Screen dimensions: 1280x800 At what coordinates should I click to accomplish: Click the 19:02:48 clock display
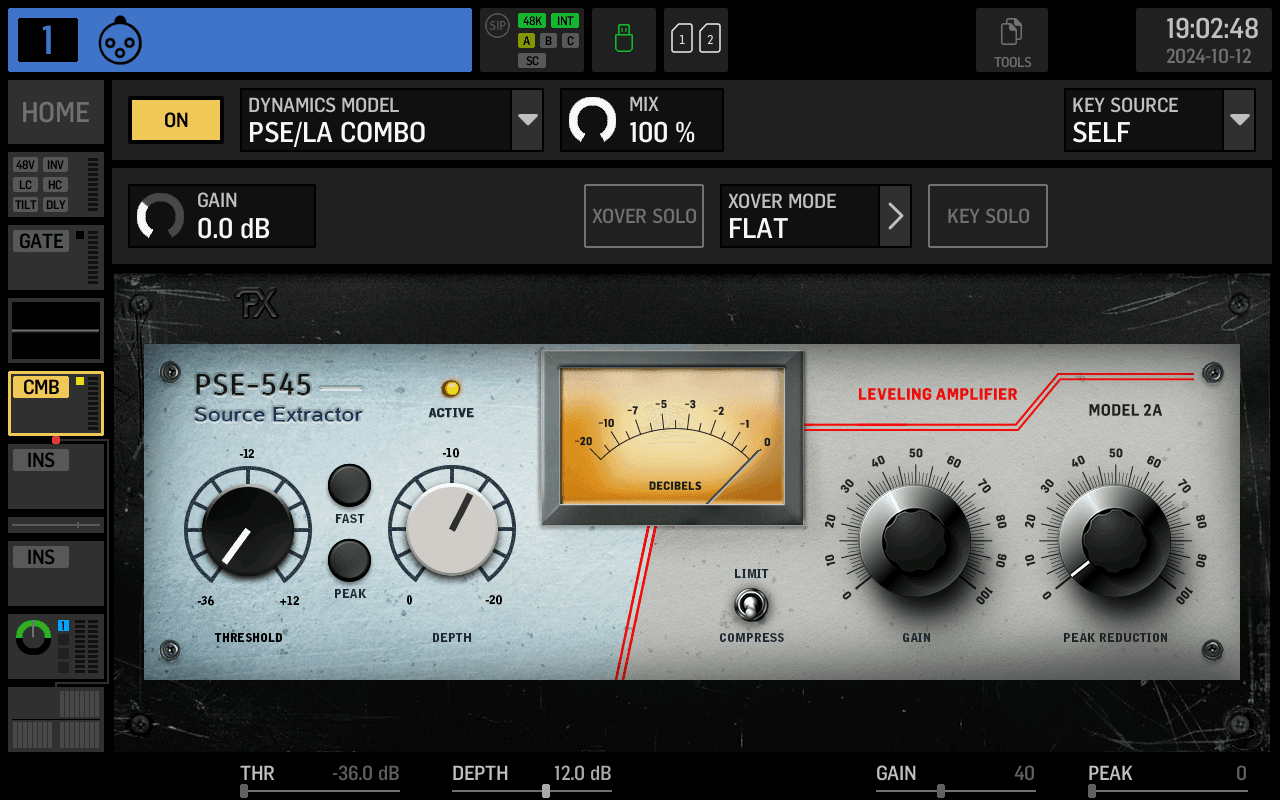pyautogui.click(x=1212, y=28)
